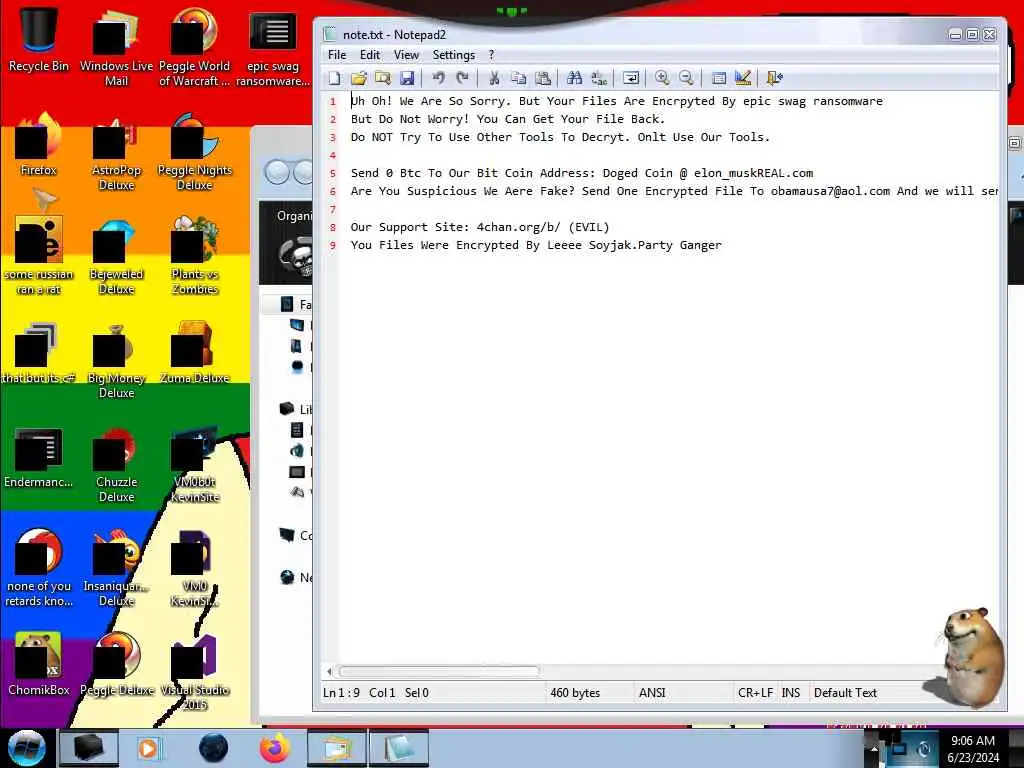This screenshot has height=768, width=1024.
Task: Open the Windows Start orb
Action: (x=27, y=748)
